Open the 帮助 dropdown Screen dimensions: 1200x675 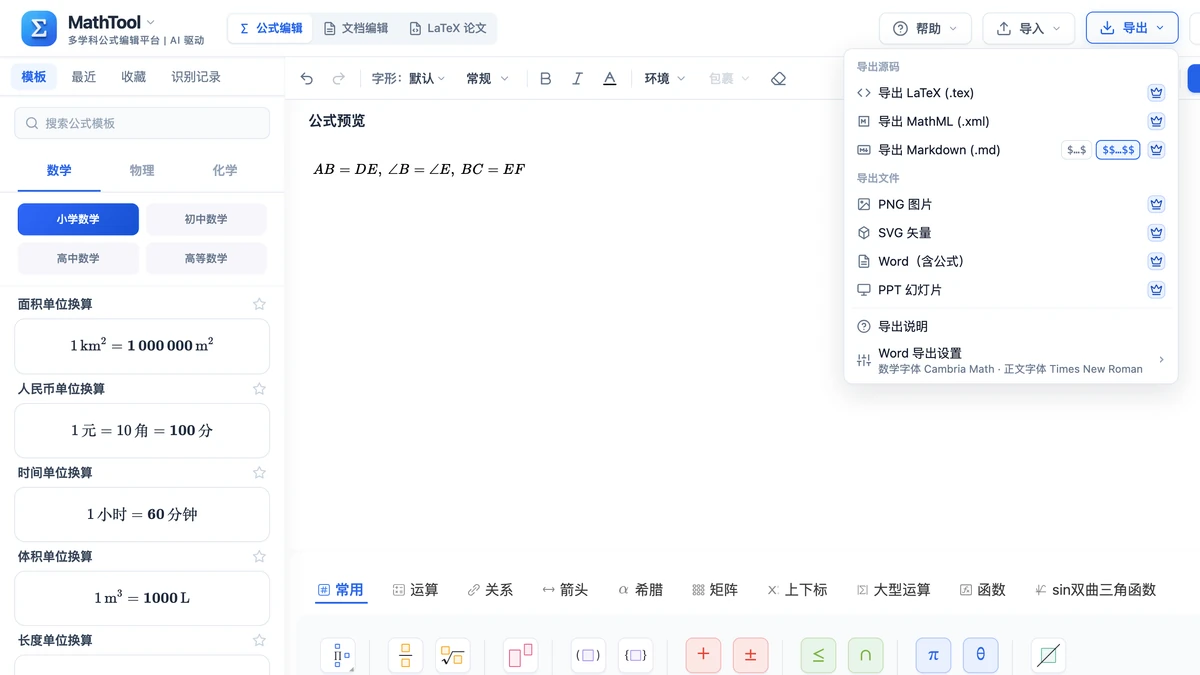pos(925,29)
